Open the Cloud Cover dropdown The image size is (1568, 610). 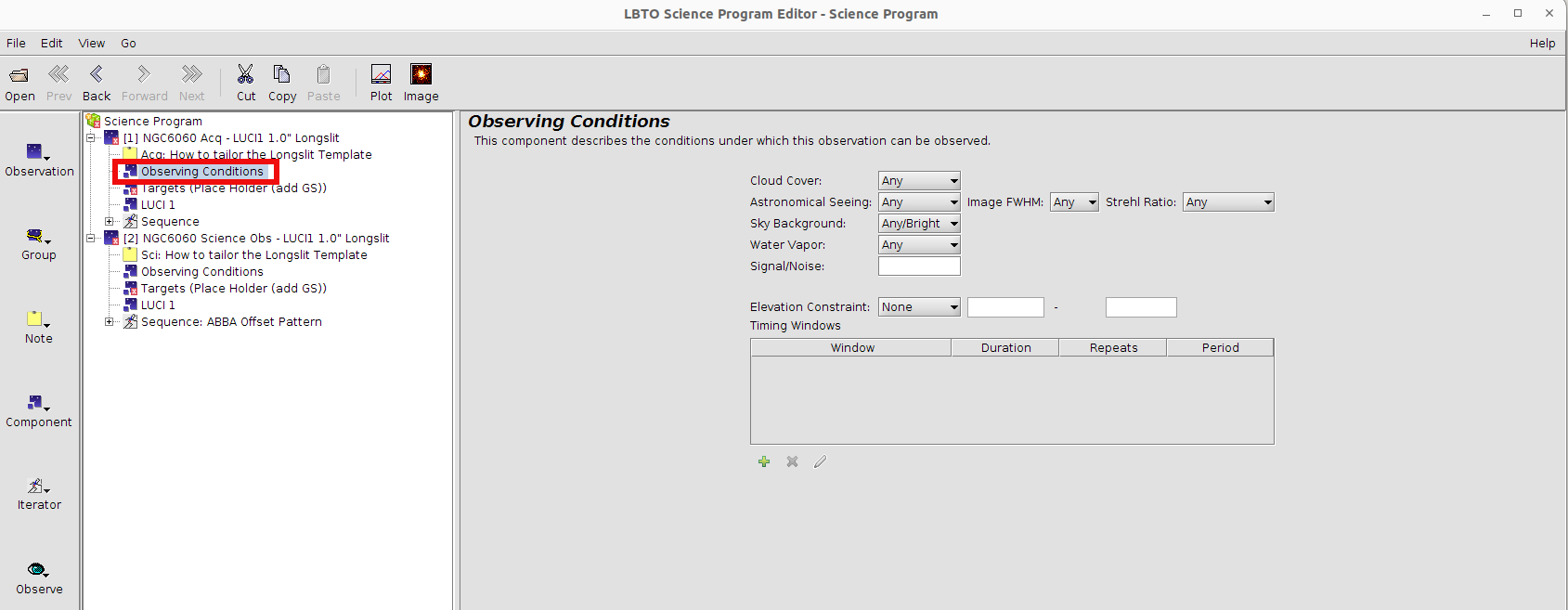coord(918,181)
